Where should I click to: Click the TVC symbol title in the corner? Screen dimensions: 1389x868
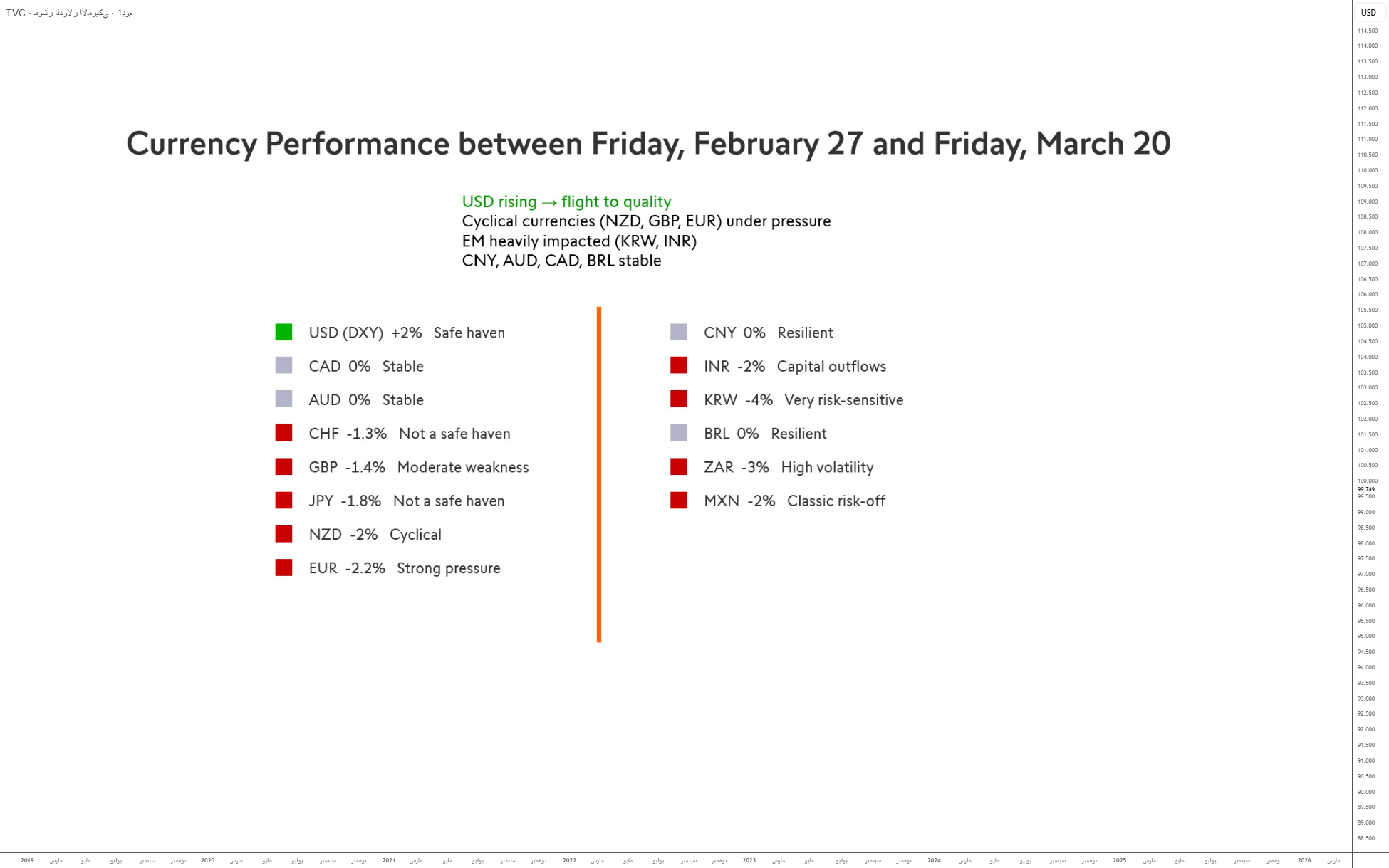pyautogui.click(x=69, y=13)
